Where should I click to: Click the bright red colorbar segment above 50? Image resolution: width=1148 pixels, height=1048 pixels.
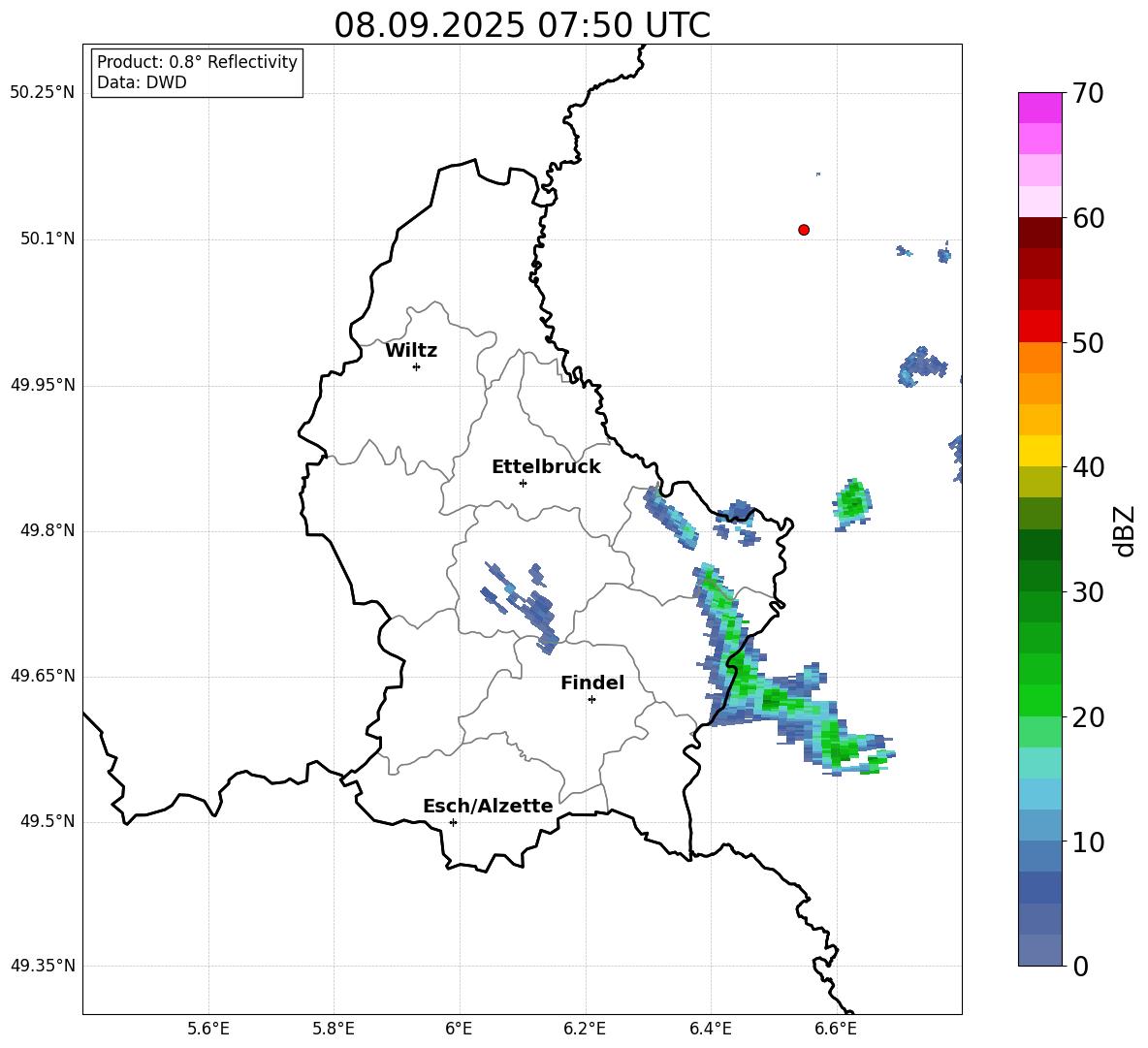(x=1040, y=327)
